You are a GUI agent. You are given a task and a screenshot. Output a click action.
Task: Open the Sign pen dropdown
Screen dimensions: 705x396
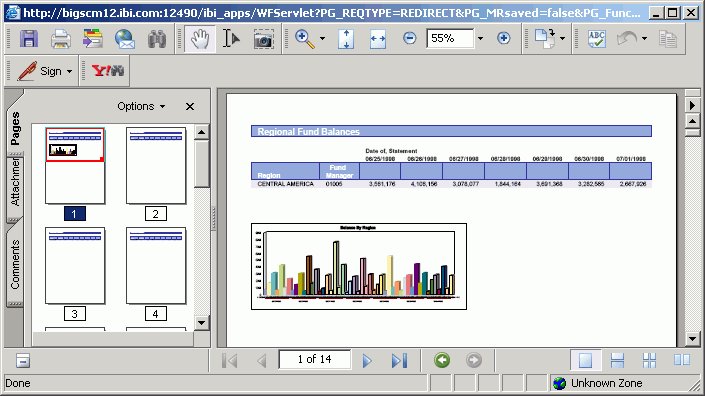tap(45, 71)
